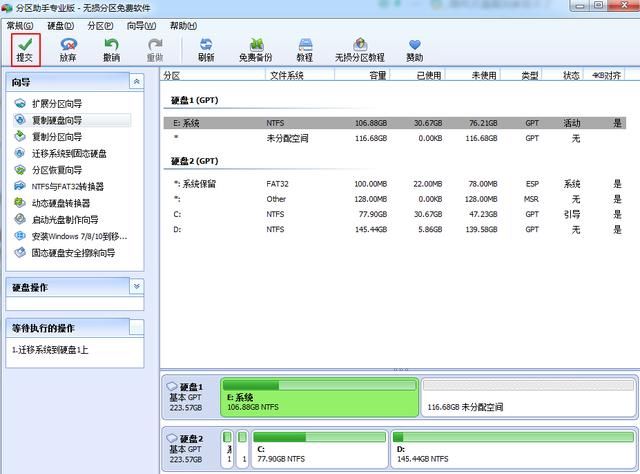The image size is (640, 474).
Task: Click the 放弃 (Discard) toolbar icon
Action: click(x=68, y=49)
